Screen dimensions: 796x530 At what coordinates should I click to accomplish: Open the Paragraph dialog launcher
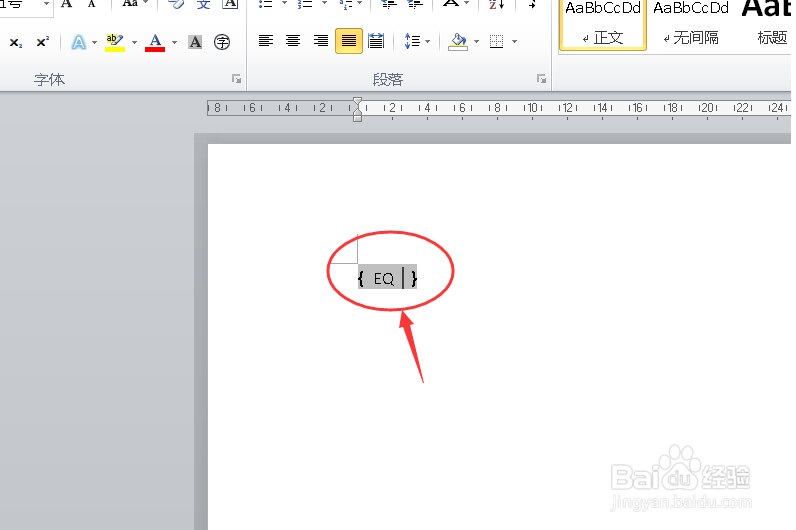click(x=542, y=79)
